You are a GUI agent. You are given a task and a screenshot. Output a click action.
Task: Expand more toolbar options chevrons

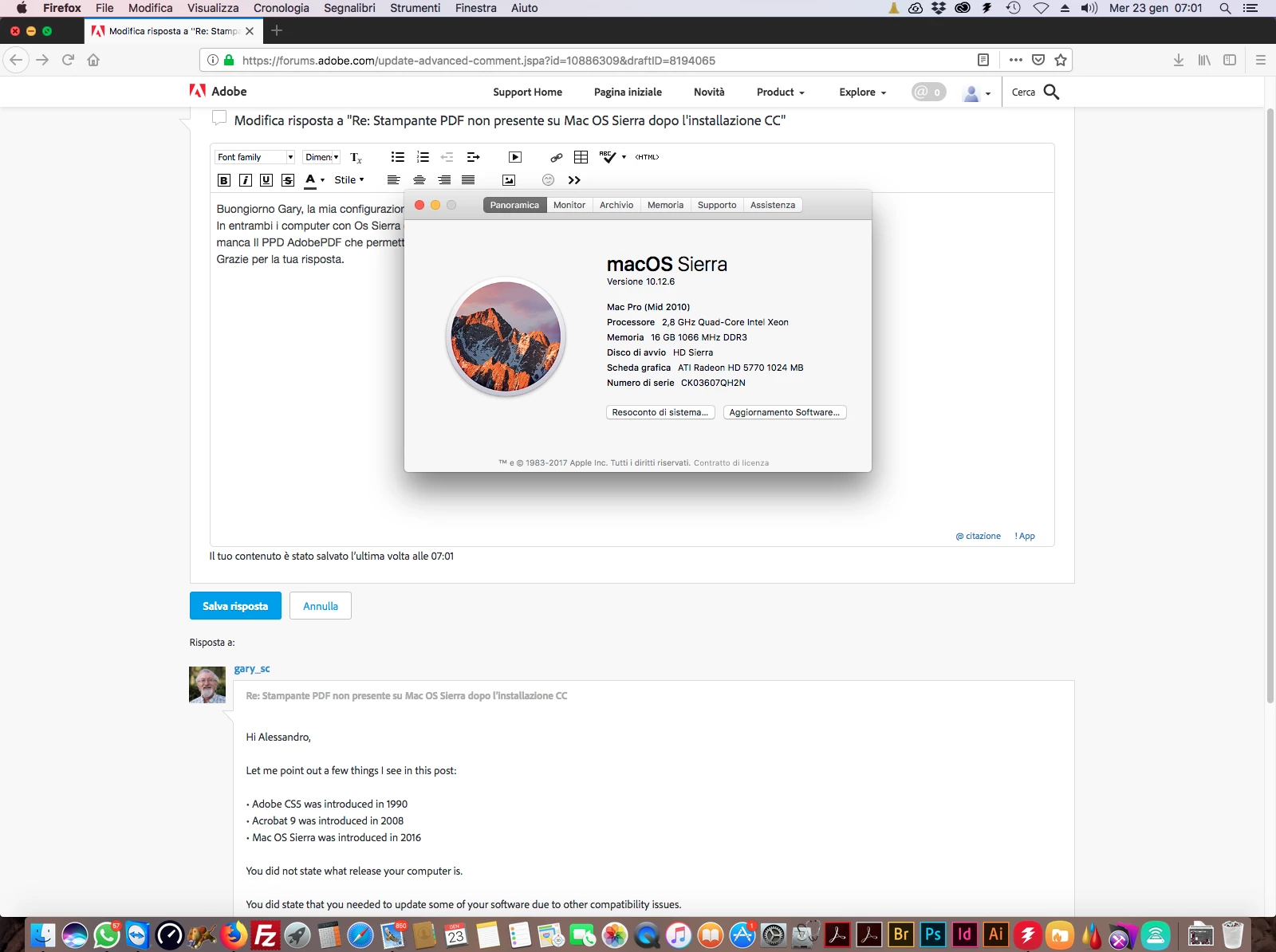coord(574,180)
